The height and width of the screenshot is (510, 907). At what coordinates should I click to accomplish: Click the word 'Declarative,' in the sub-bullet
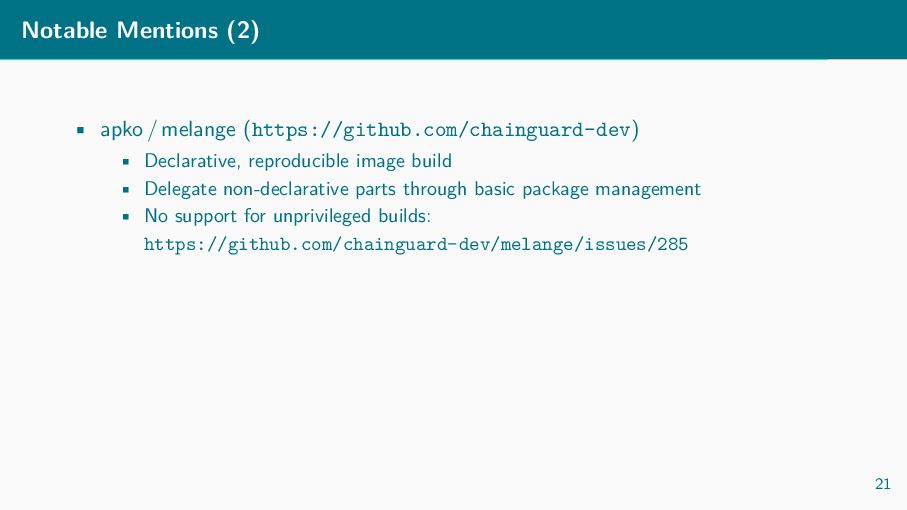(193, 161)
